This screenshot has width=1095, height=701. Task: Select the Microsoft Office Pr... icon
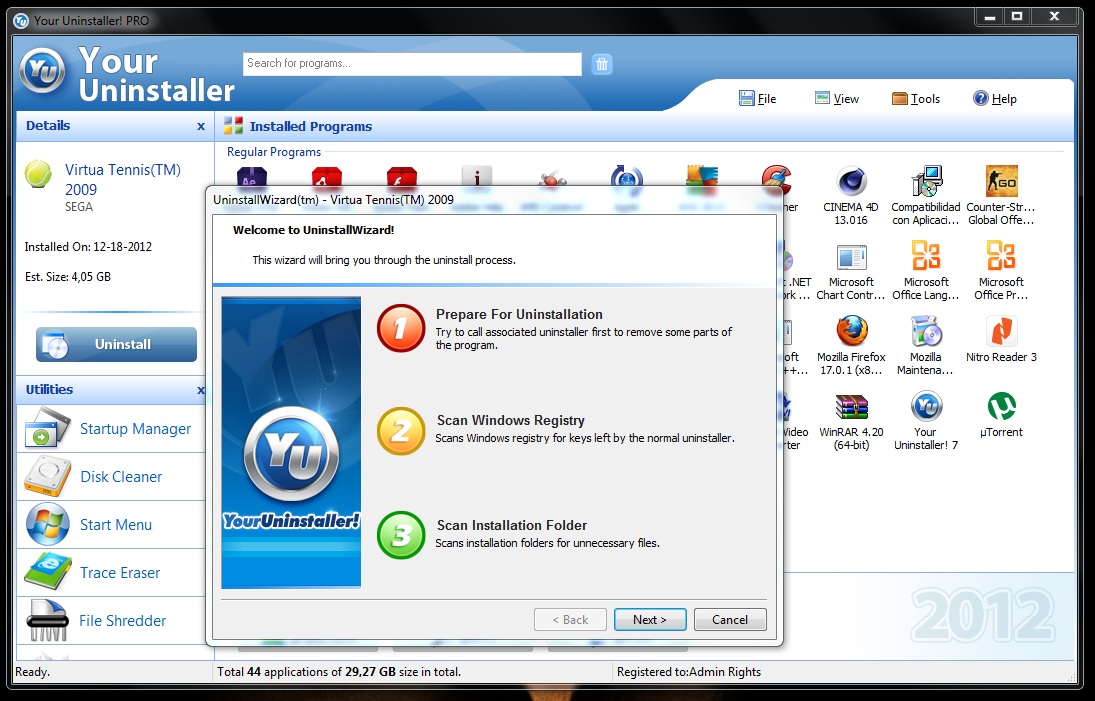[x=1001, y=256]
